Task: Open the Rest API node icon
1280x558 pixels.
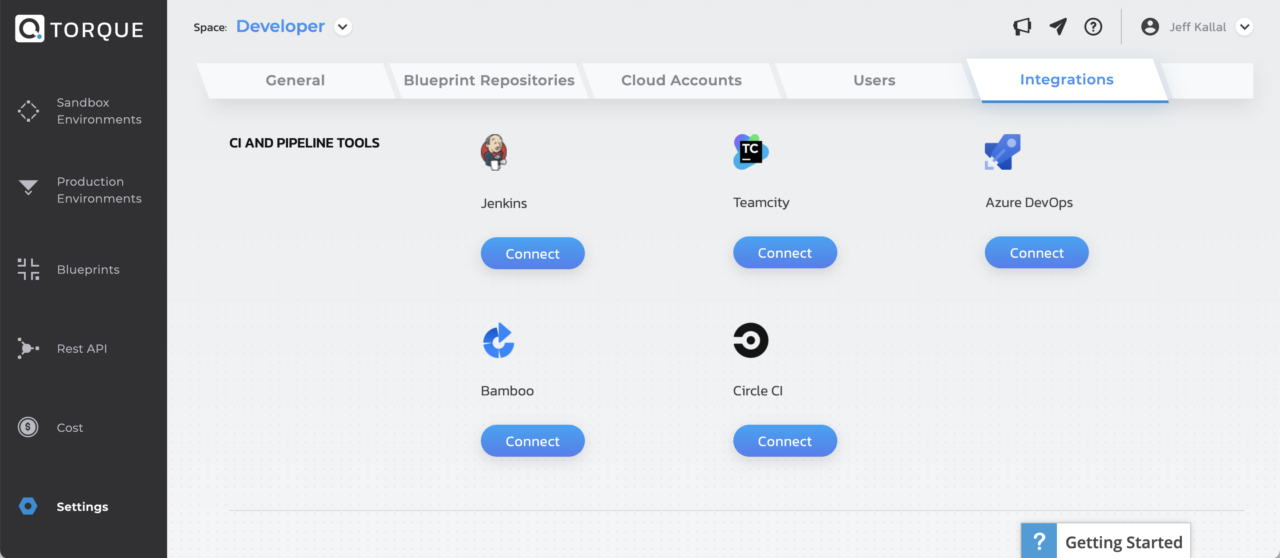Action: point(28,349)
